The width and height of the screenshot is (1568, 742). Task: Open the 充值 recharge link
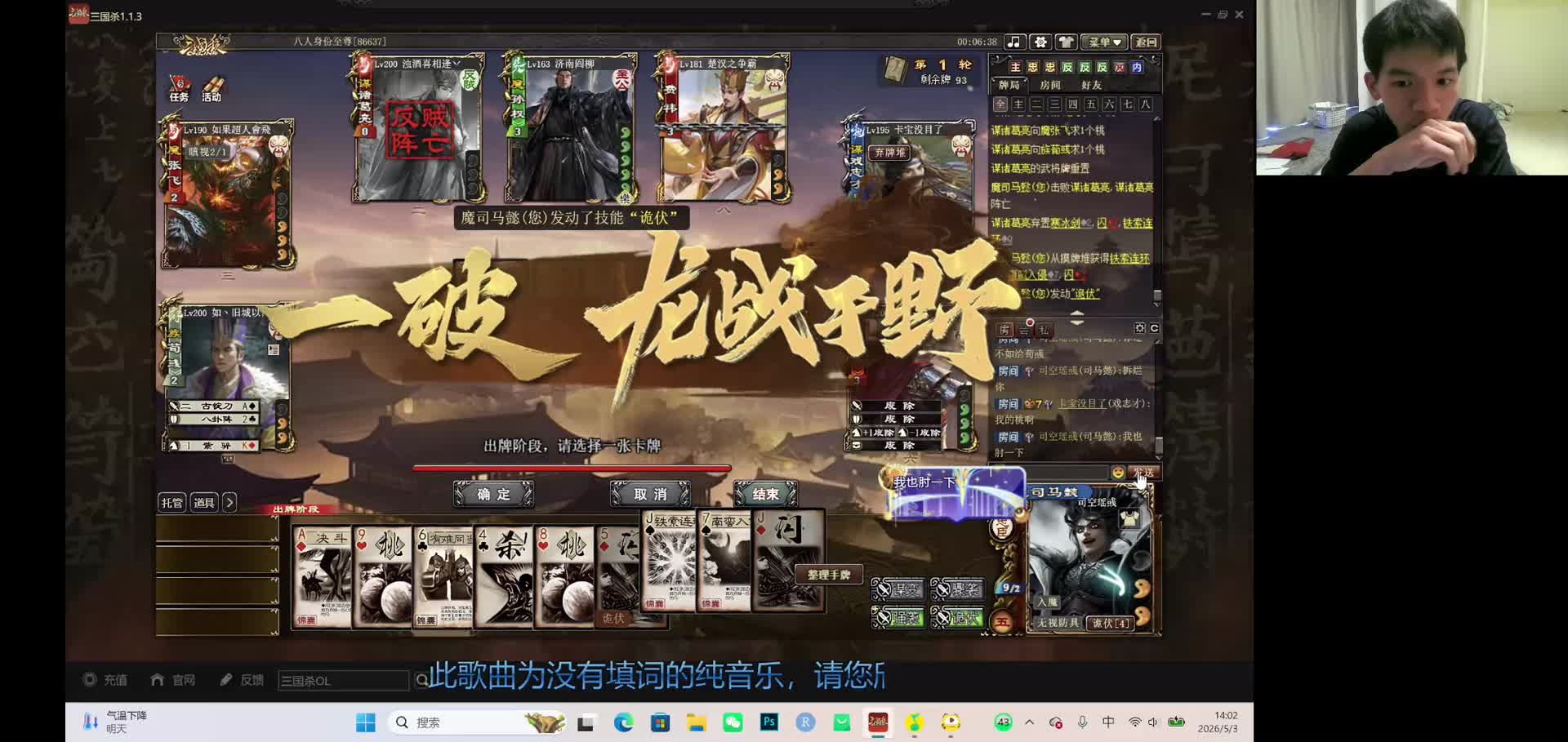pyautogui.click(x=105, y=680)
